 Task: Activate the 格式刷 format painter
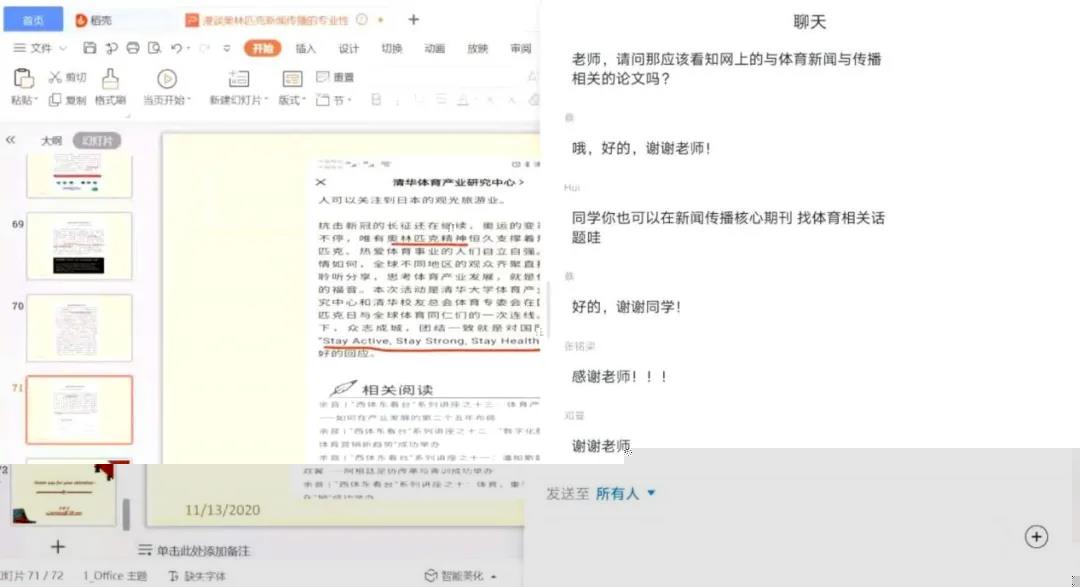tap(110, 87)
